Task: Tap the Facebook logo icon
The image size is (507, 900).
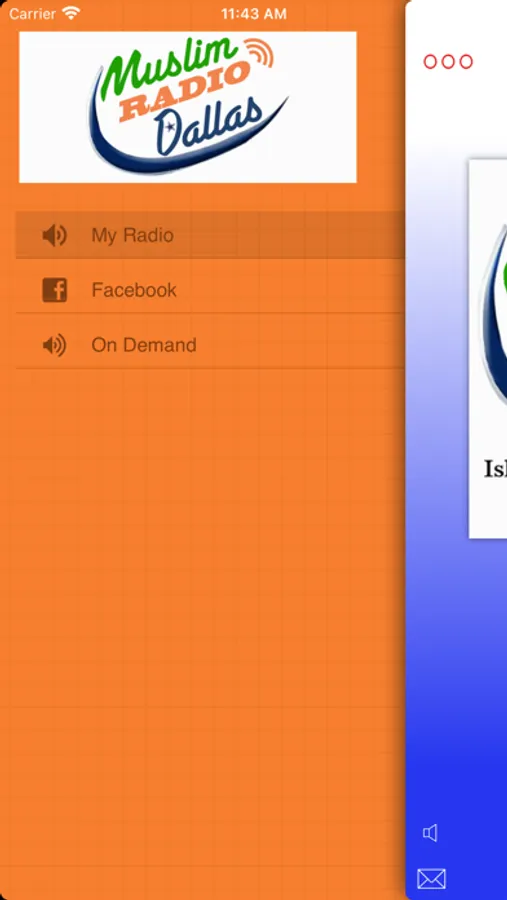Action: (x=55, y=290)
